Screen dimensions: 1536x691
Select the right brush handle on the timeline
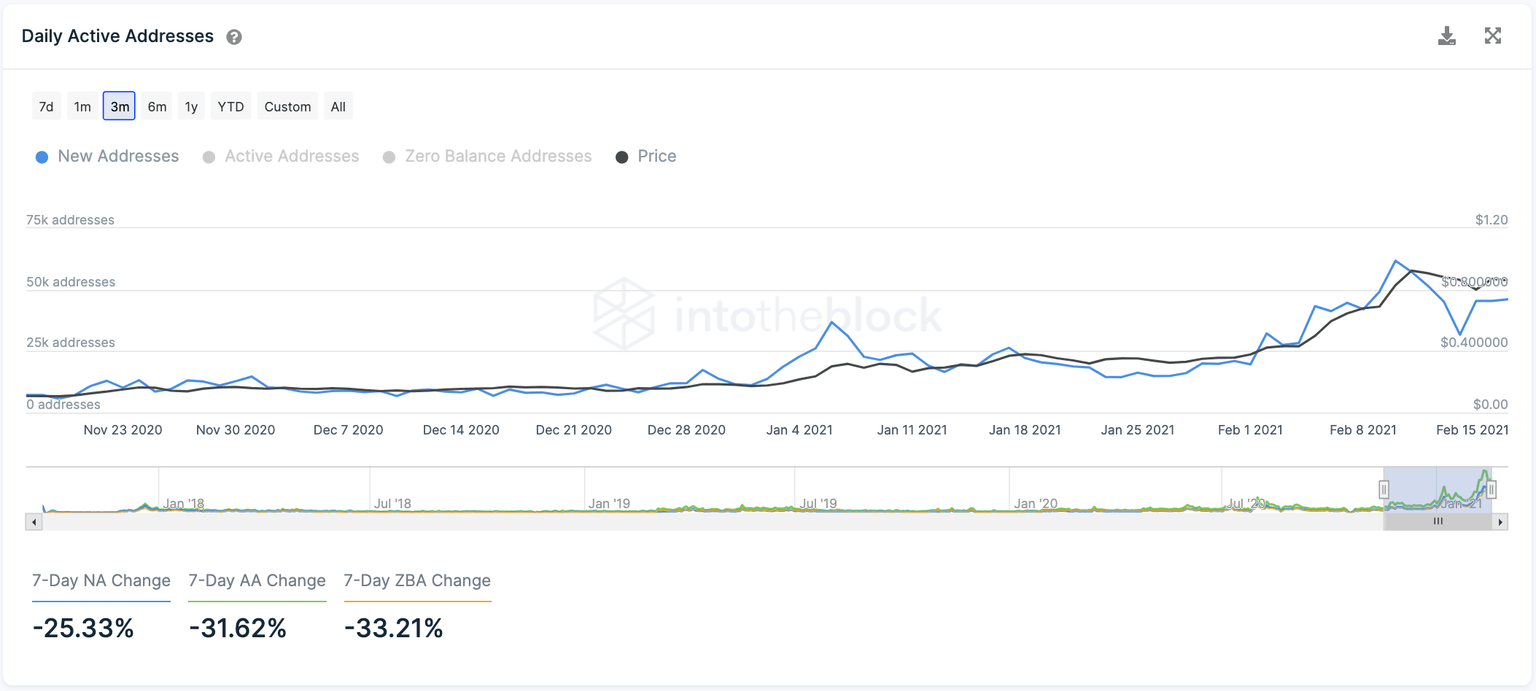pyautogui.click(x=1491, y=489)
